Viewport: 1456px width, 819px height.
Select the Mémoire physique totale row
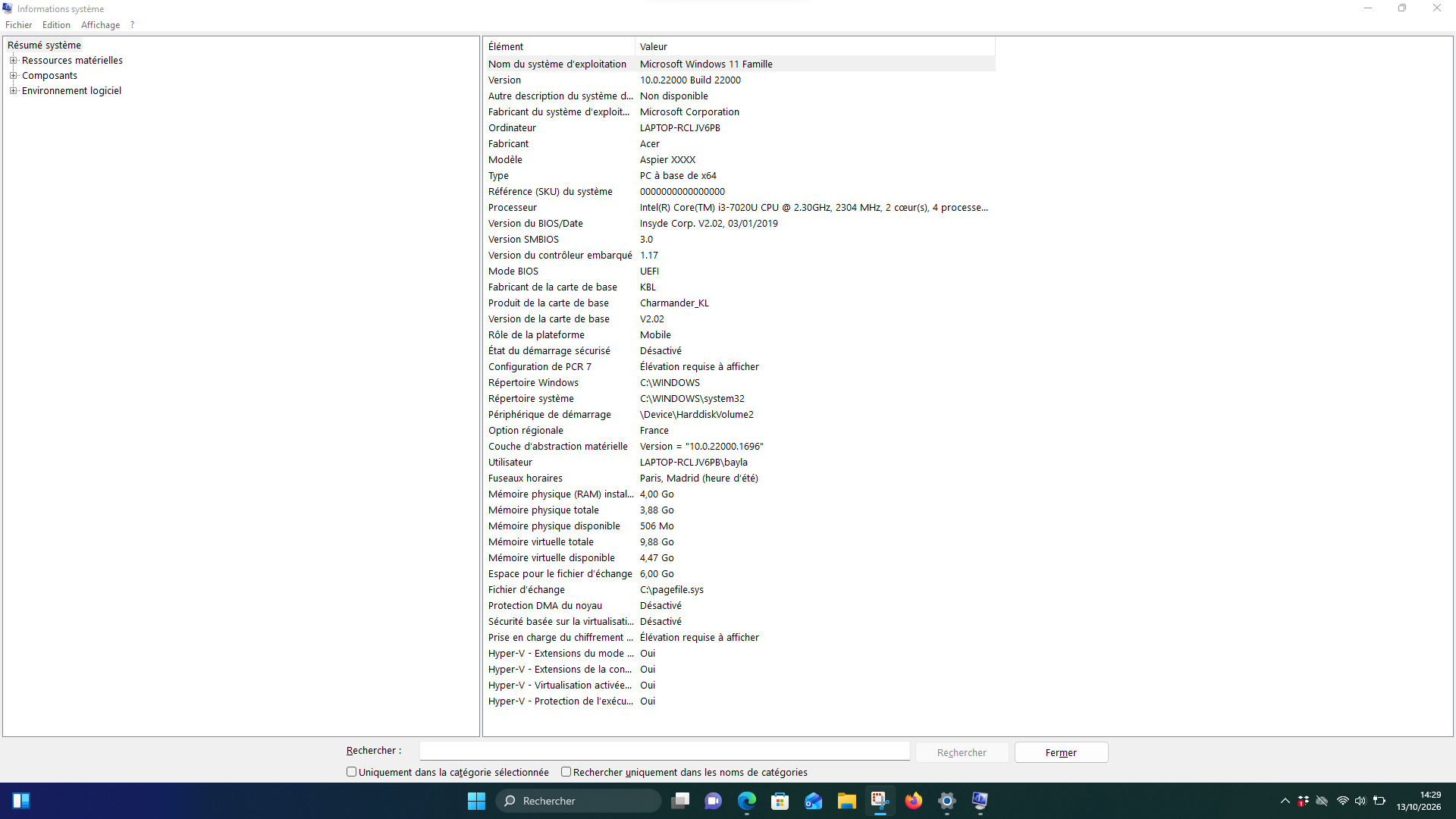coord(740,510)
